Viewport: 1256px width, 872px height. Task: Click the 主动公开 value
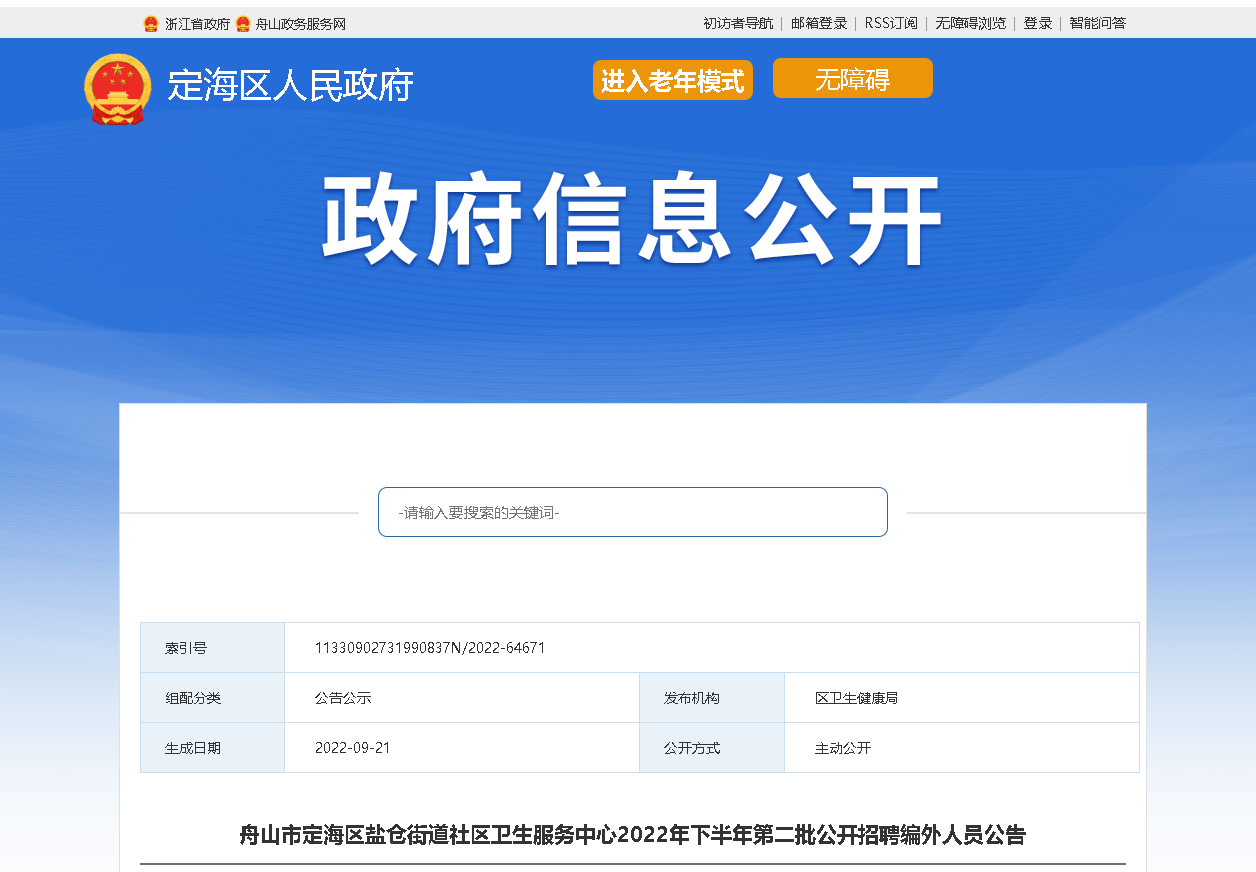pos(843,748)
